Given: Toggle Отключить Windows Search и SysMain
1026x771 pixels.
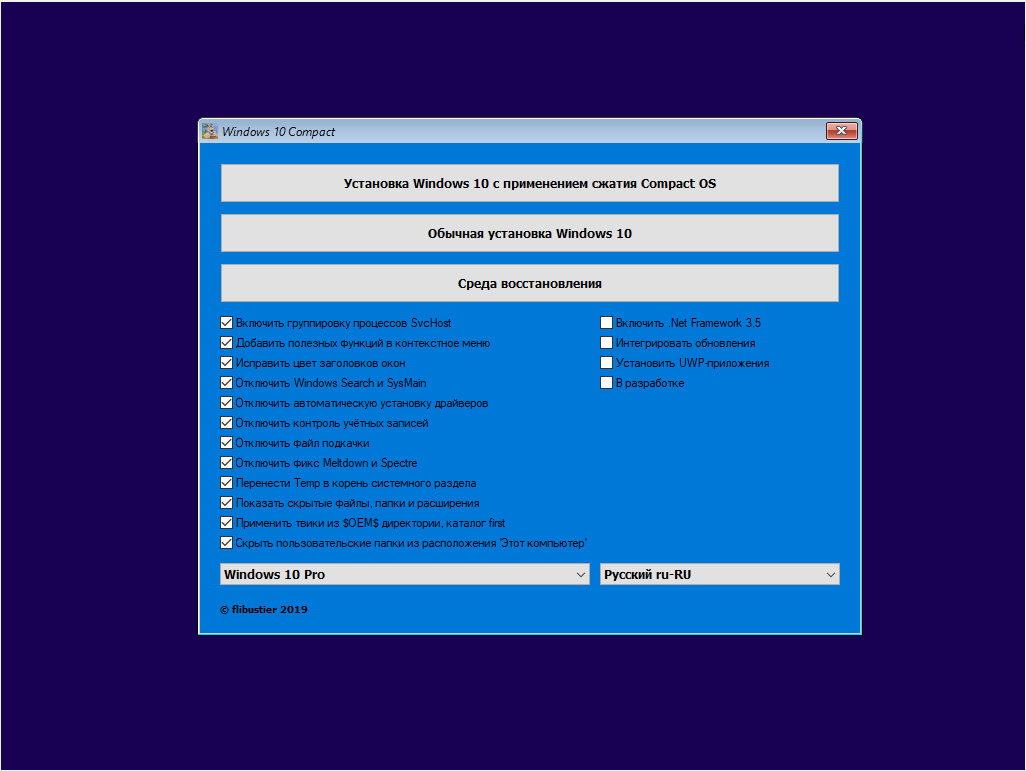Looking at the screenshot, I should click(226, 383).
